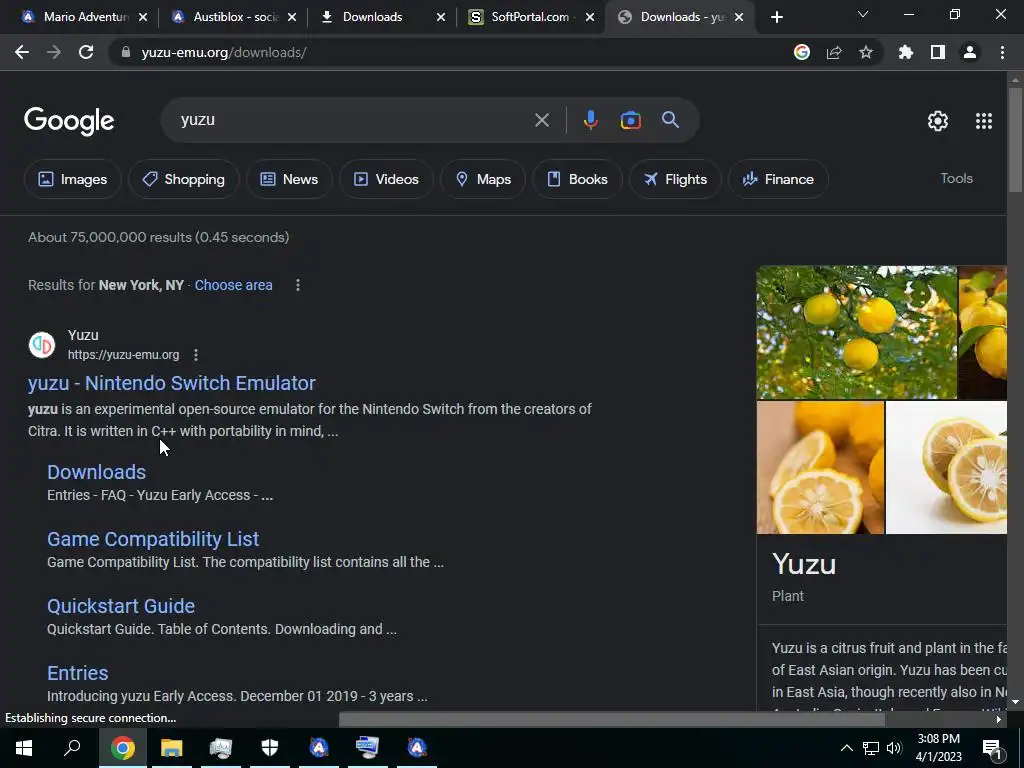Image resolution: width=1024 pixels, height=768 pixels.
Task: Share this page using the share icon
Action: pyautogui.click(x=834, y=52)
